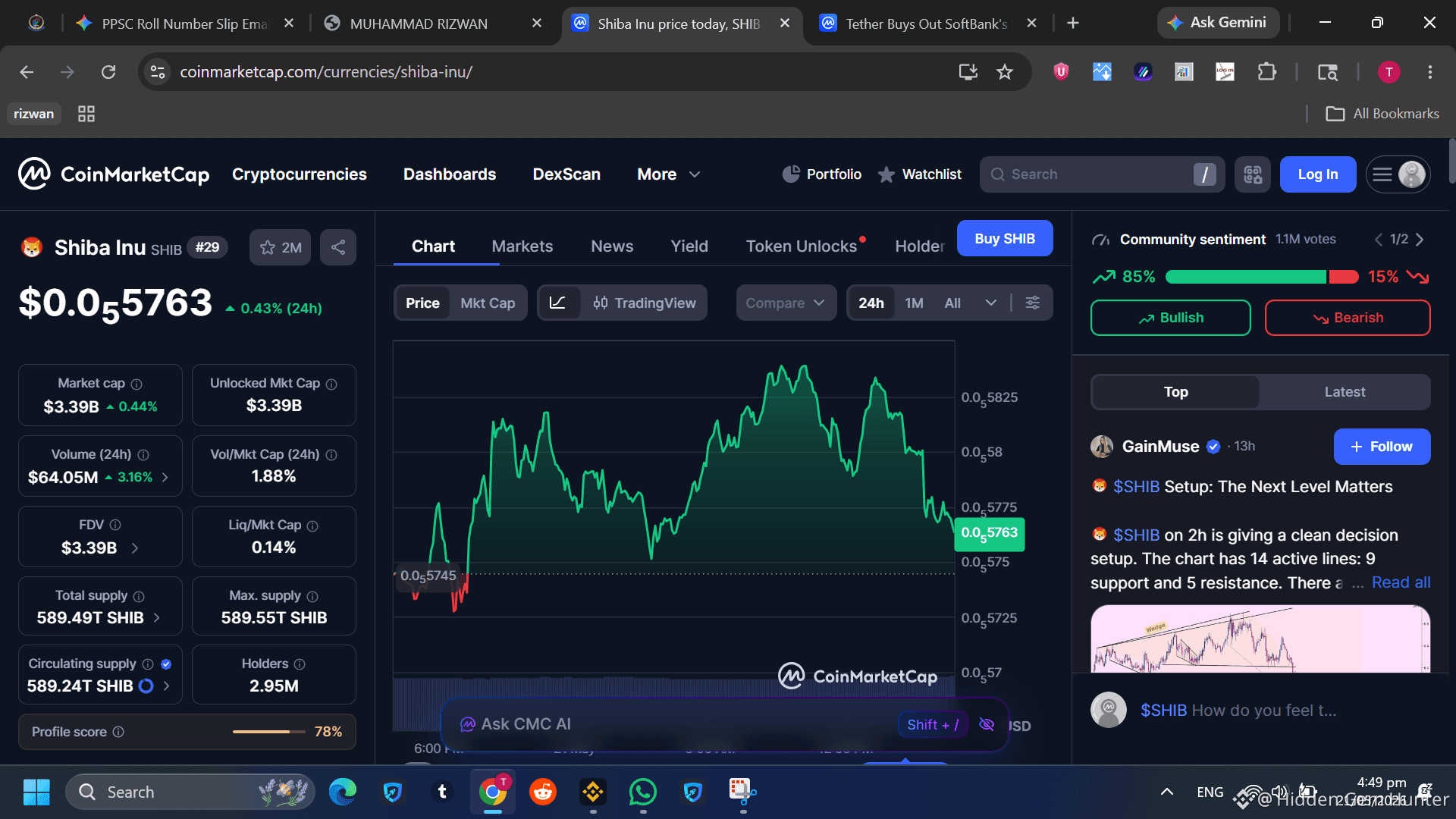Expand the More navigation menu

(x=668, y=174)
